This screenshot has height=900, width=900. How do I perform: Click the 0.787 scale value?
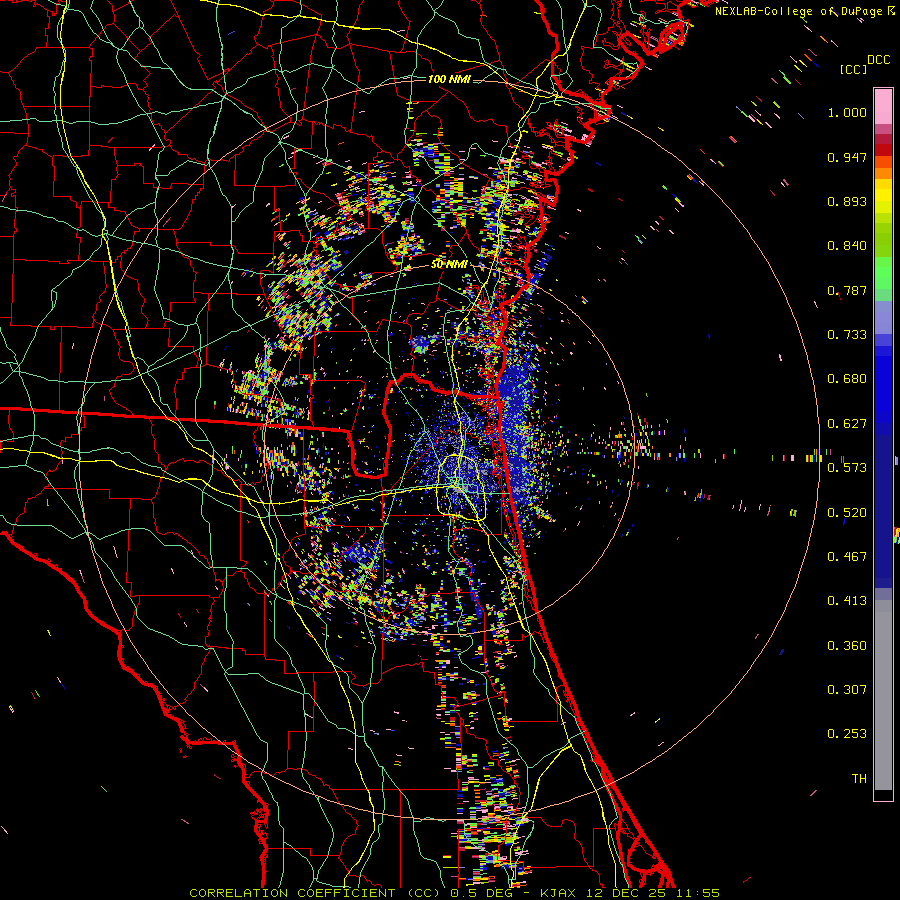point(847,290)
